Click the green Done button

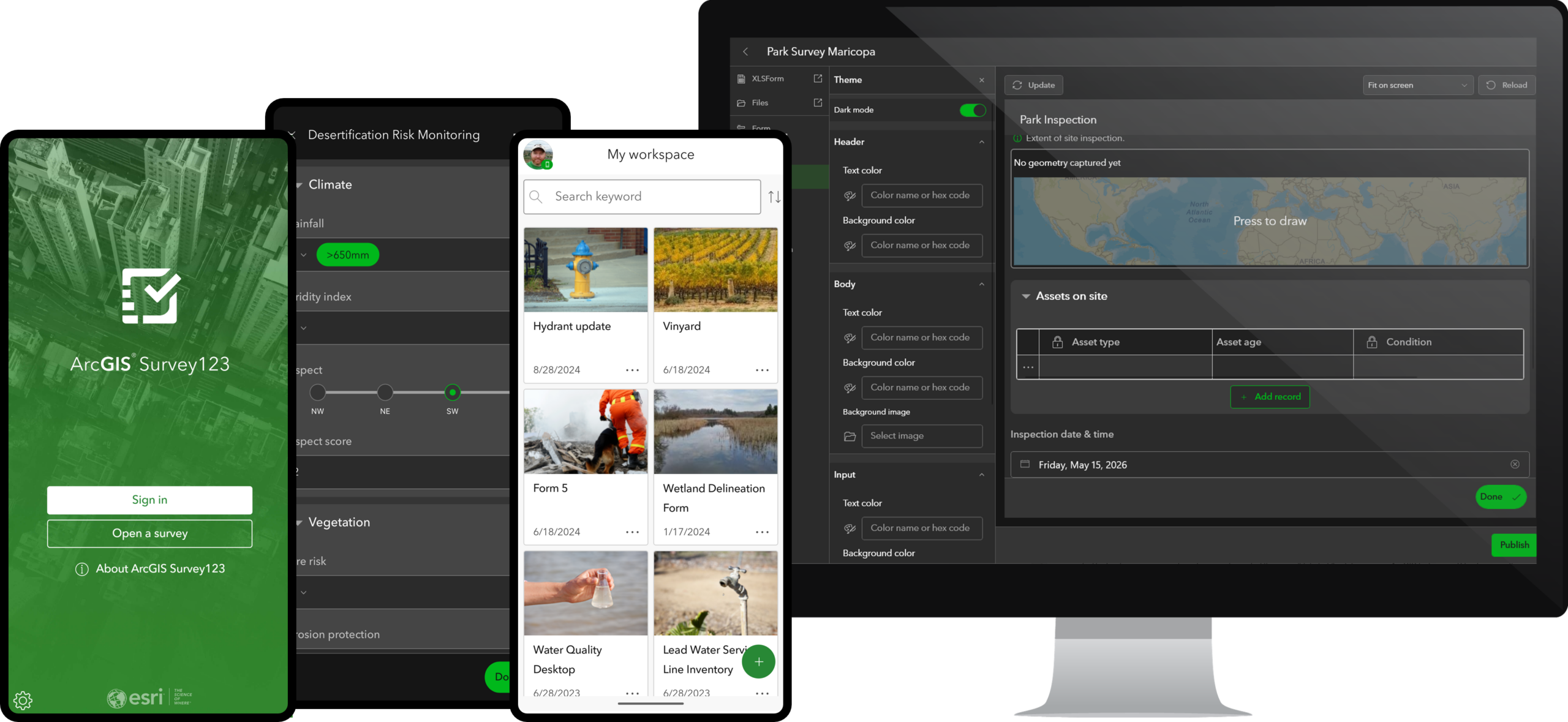1500,497
